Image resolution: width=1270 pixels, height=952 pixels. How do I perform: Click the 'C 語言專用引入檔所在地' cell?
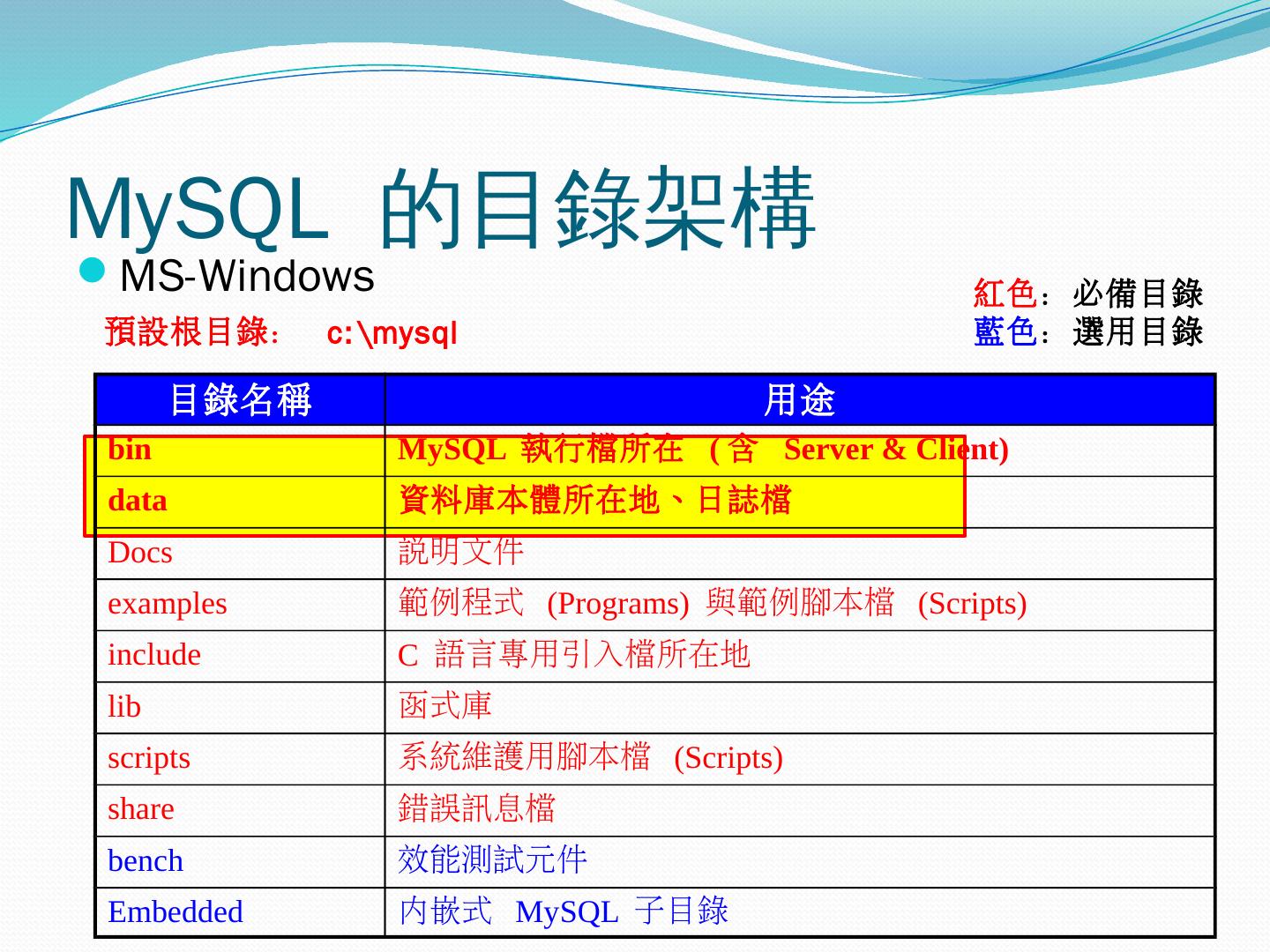tap(800, 656)
